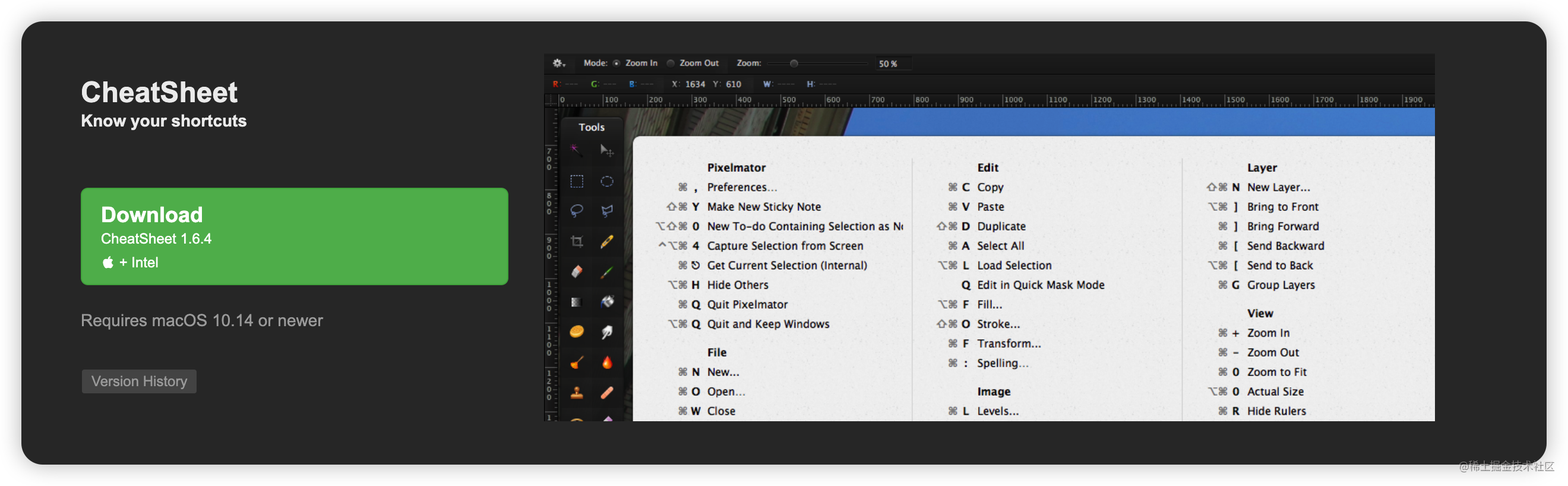The height and width of the screenshot is (486, 1568).
Task: Click Zoom Out under View
Action: [1273, 352]
